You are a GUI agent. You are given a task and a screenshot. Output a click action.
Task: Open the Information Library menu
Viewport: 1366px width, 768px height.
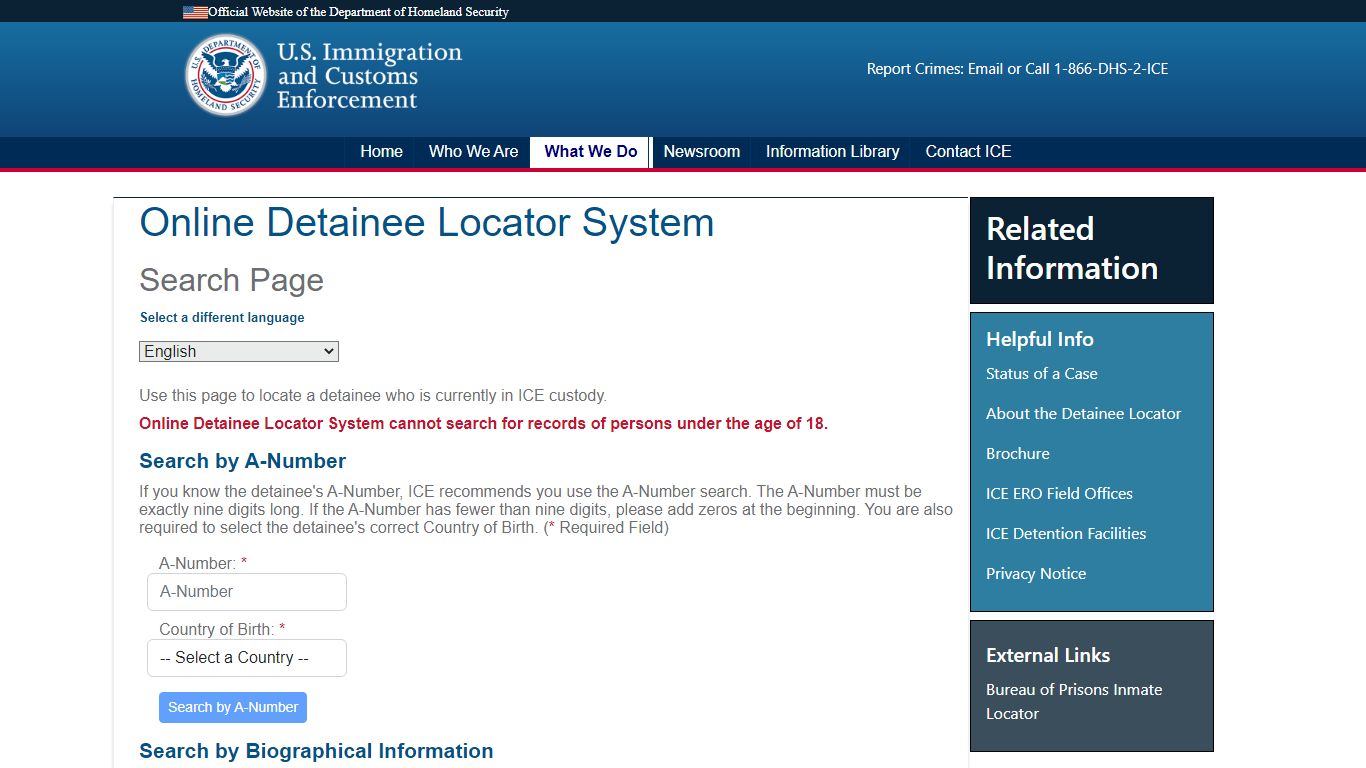[x=832, y=152]
